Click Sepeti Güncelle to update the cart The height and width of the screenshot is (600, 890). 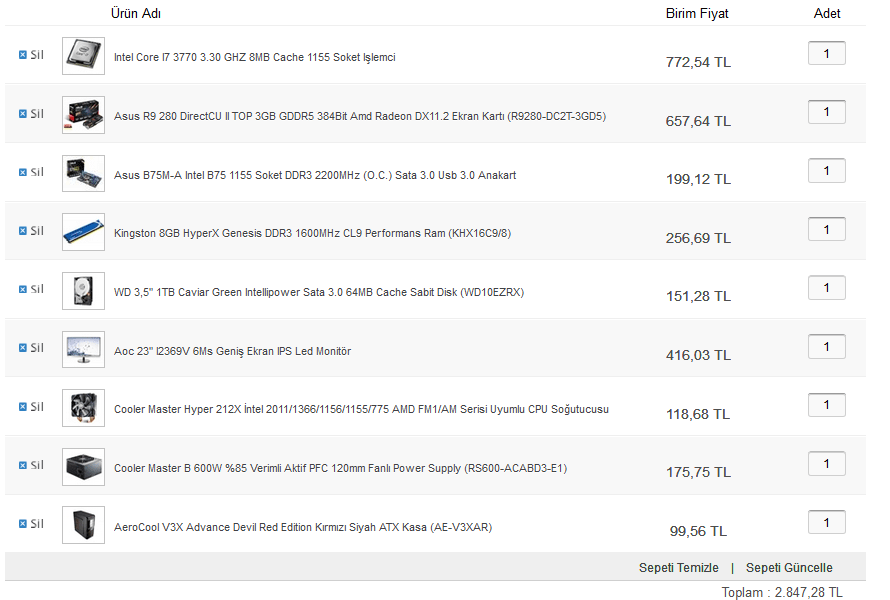point(789,568)
